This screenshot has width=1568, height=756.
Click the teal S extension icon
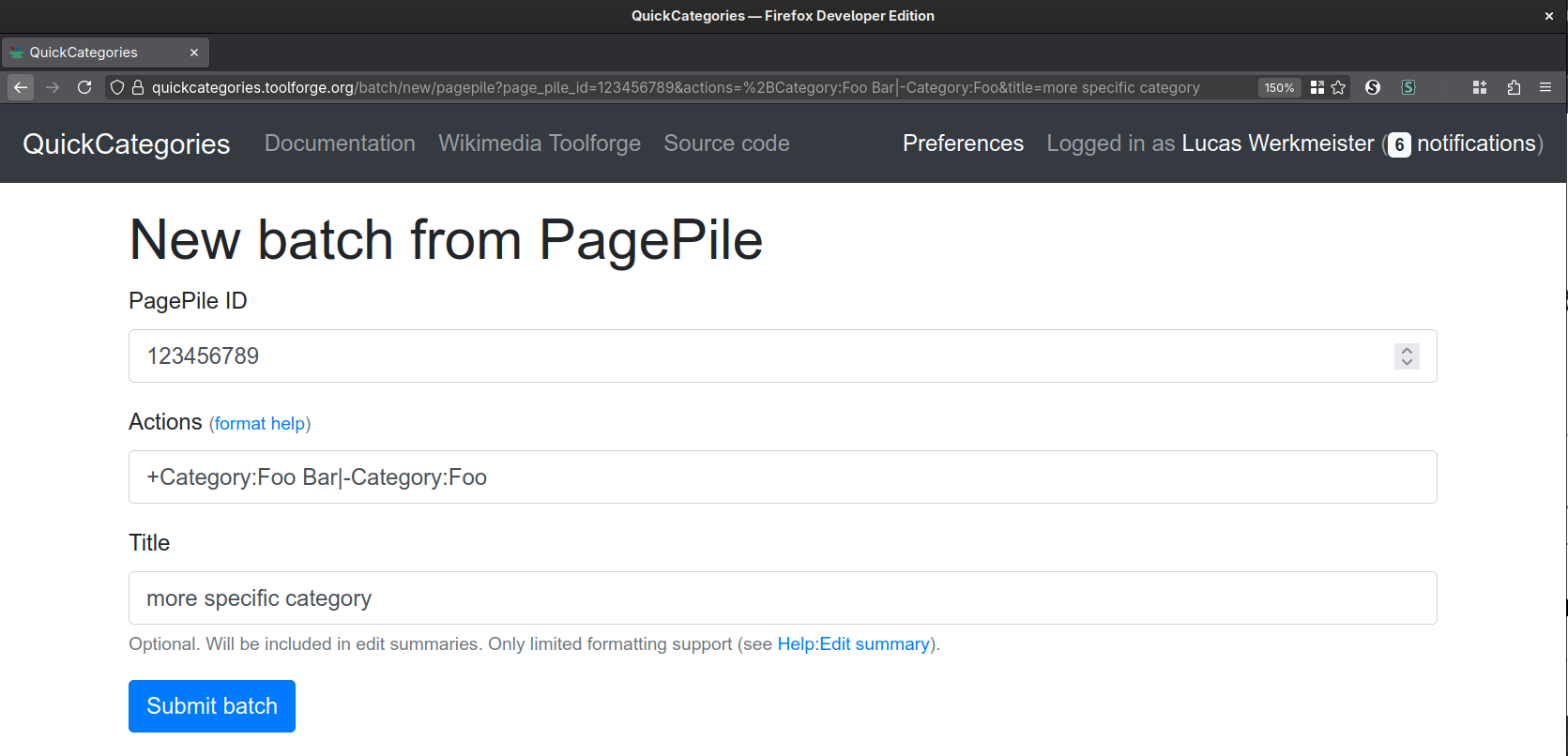1408,87
